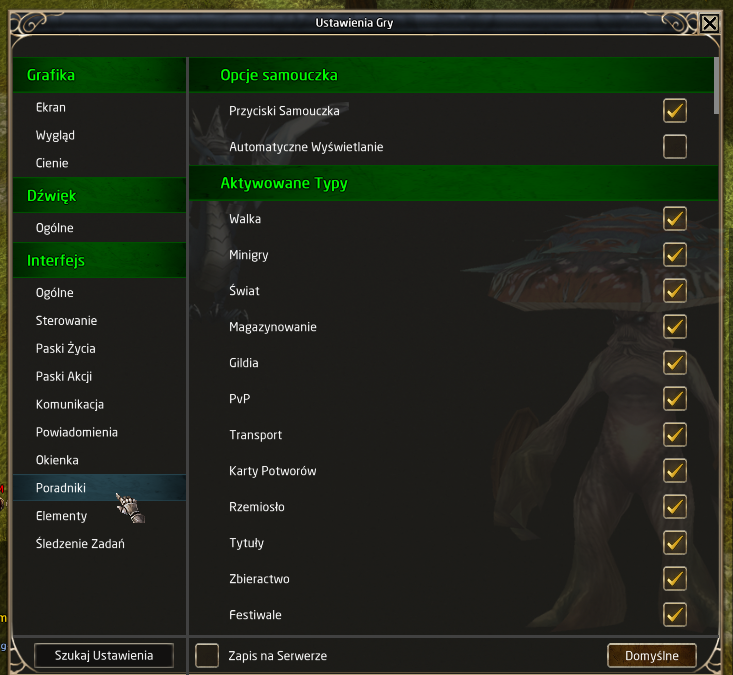This screenshot has width=733, height=675.
Task: Uncheck the Gildia checkbox
Action: click(675, 363)
